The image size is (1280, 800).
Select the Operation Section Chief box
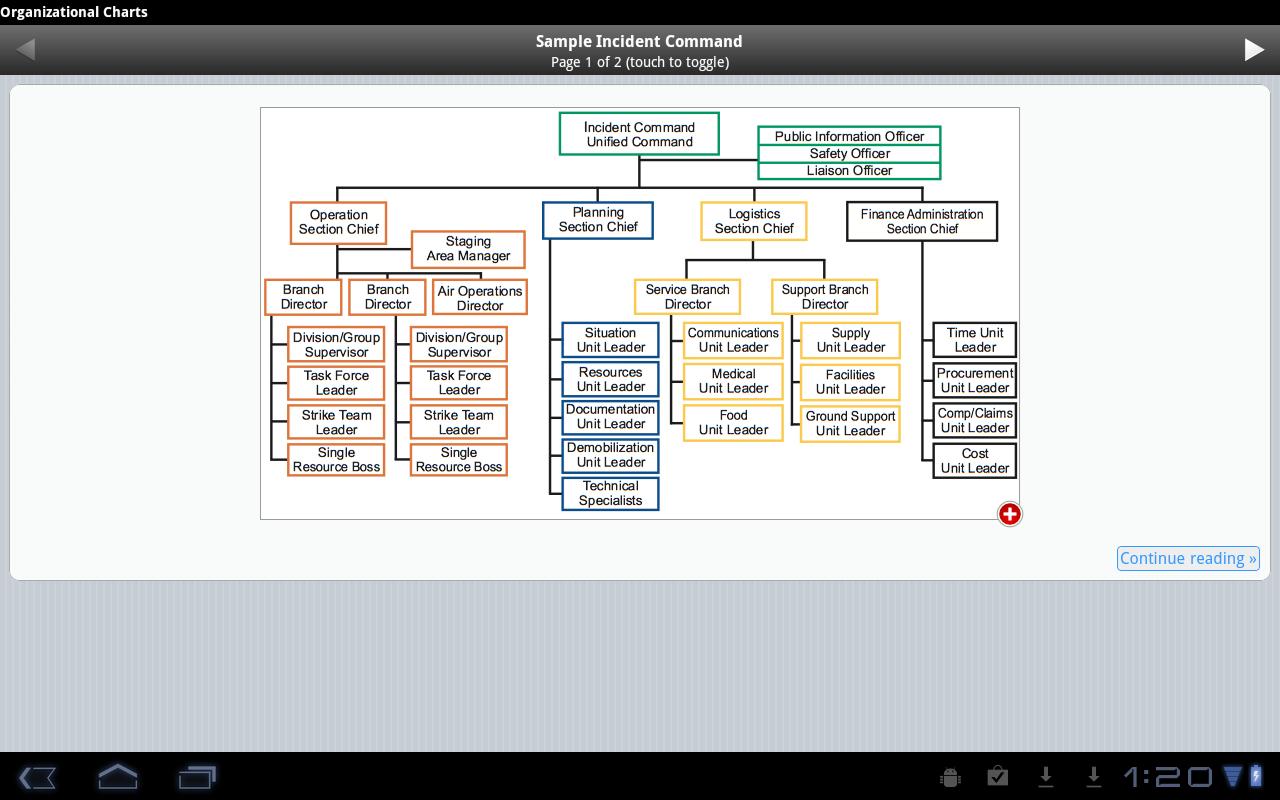coord(338,222)
